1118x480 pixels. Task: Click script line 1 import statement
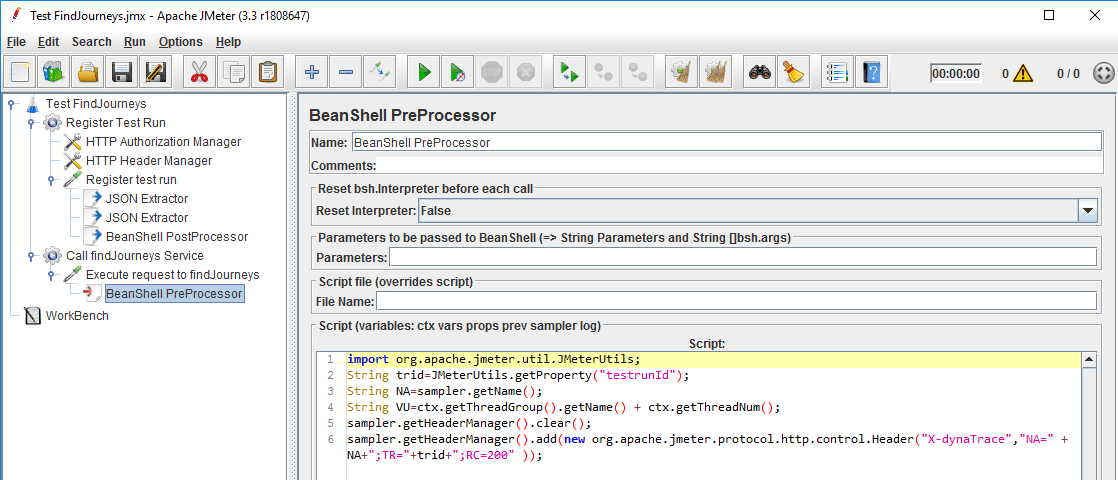[494, 359]
